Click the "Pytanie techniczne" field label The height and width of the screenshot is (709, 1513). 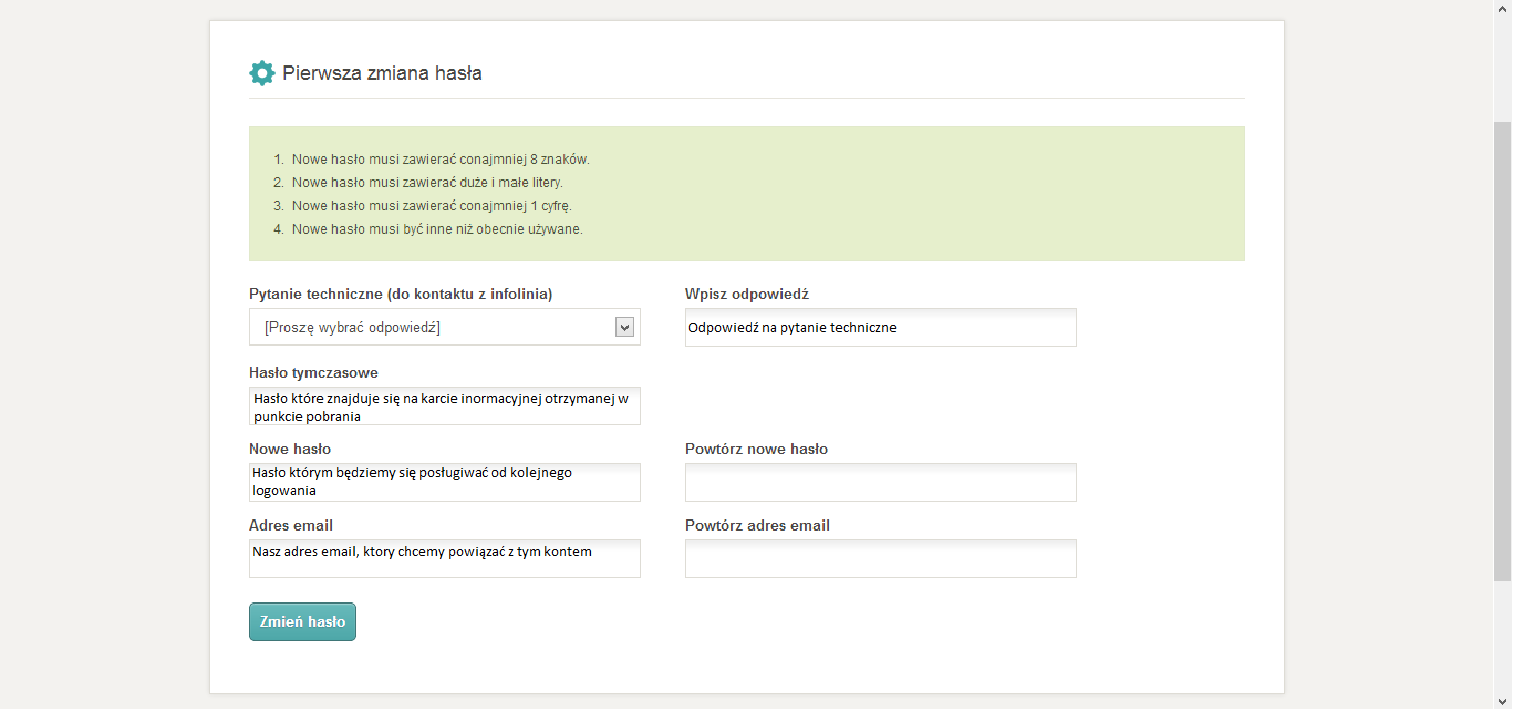(x=400, y=294)
